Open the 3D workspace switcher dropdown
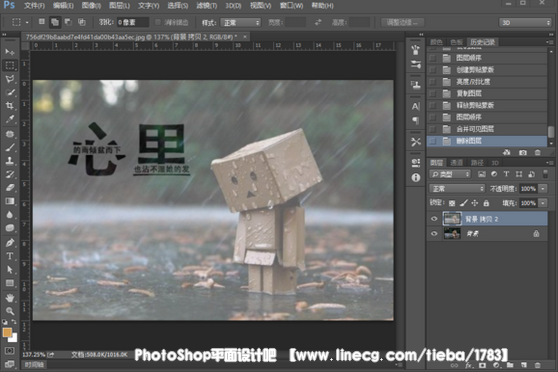This screenshot has height=372, width=558. tap(525, 23)
